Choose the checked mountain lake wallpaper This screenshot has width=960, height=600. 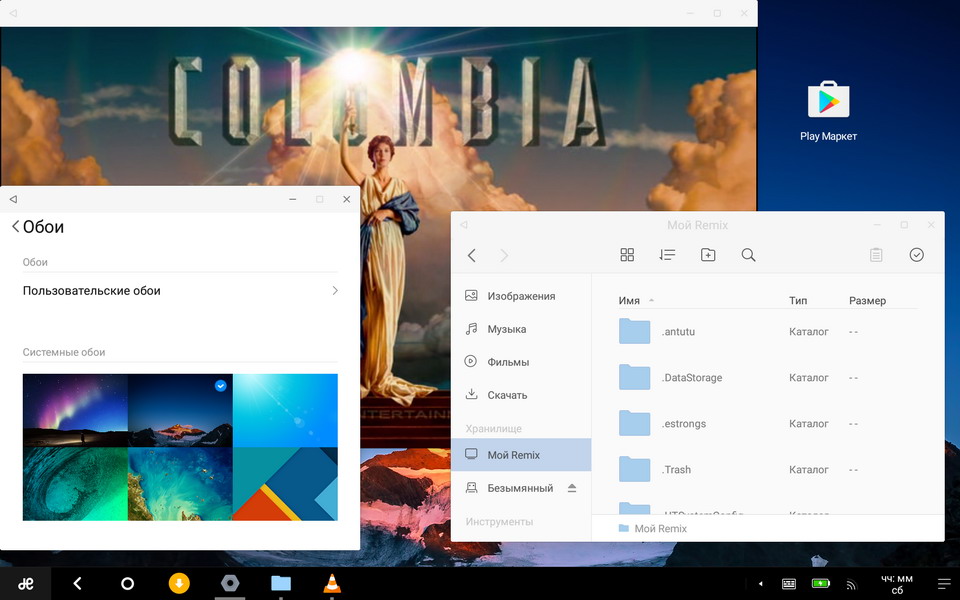[x=180, y=410]
